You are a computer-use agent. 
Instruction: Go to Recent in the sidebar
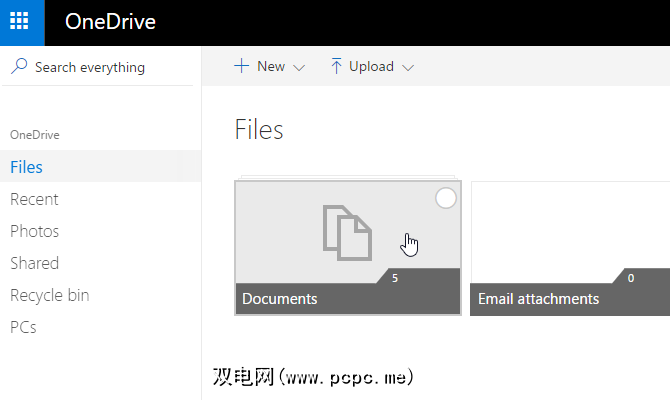click(34, 199)
